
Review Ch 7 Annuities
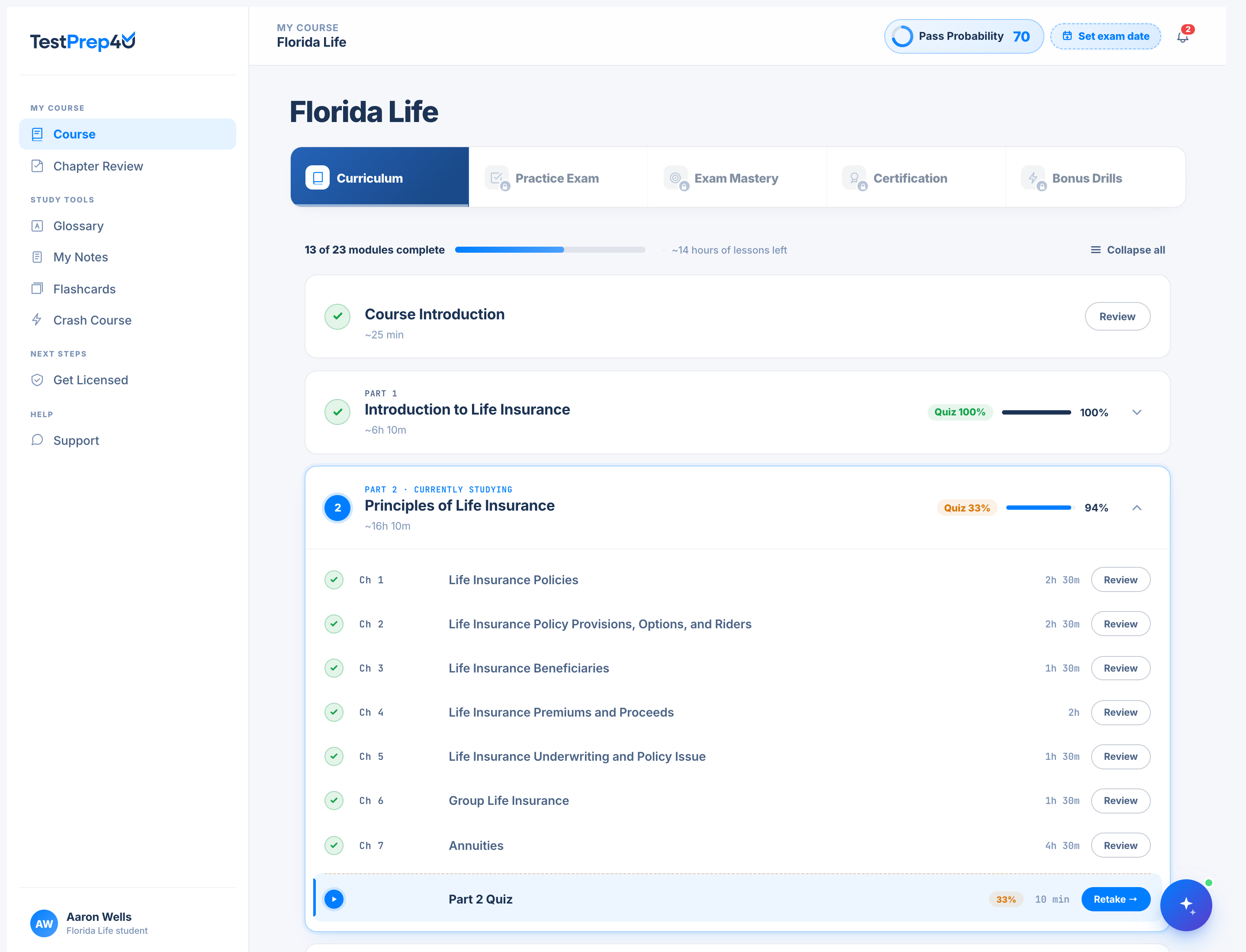click(x=1120, y=846)
